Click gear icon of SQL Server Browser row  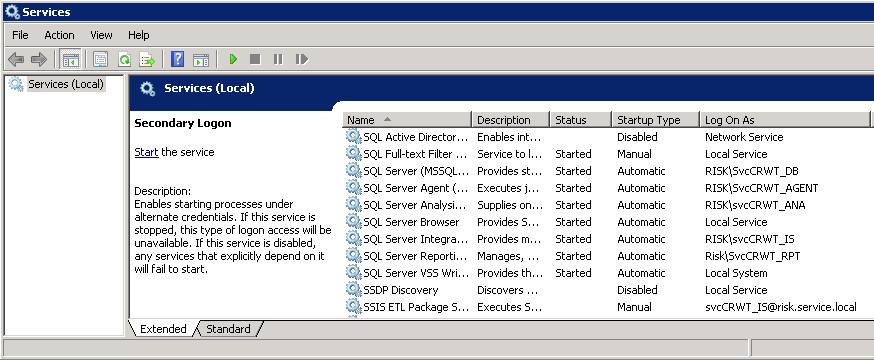pyautogui.click(x=353, y=222)
